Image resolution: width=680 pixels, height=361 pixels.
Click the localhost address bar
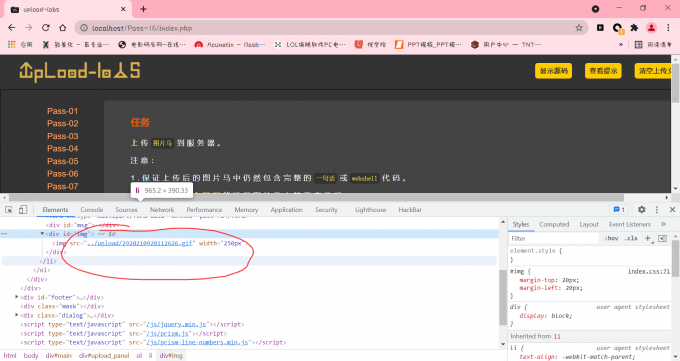330,28
